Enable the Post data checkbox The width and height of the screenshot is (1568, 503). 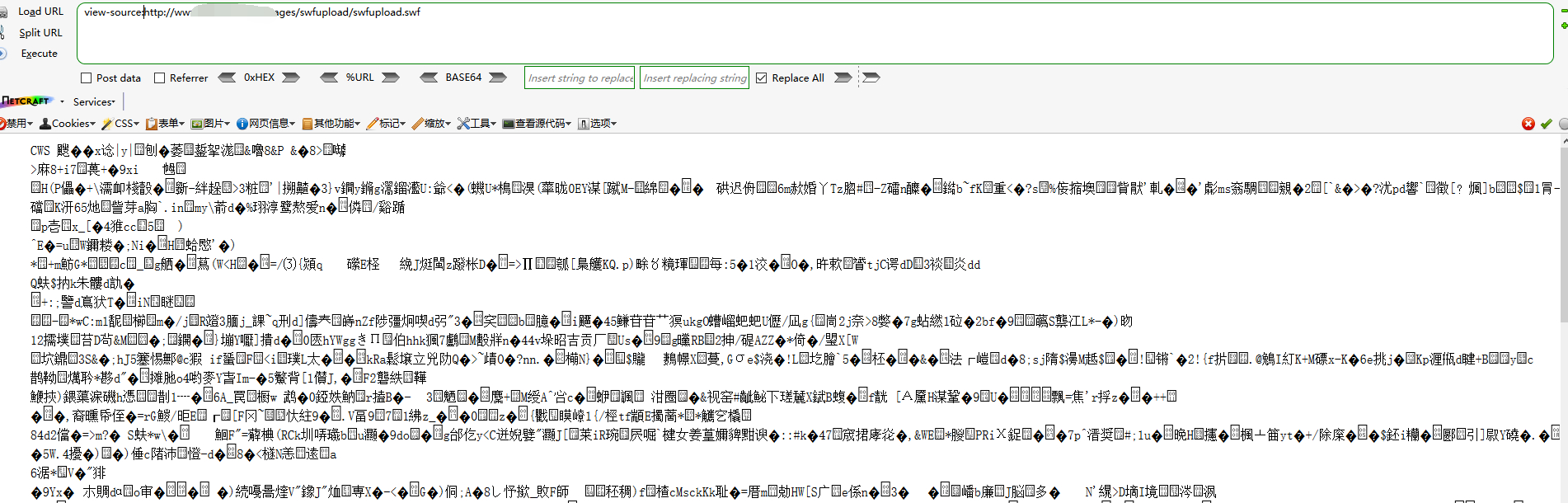click(86, 78)
